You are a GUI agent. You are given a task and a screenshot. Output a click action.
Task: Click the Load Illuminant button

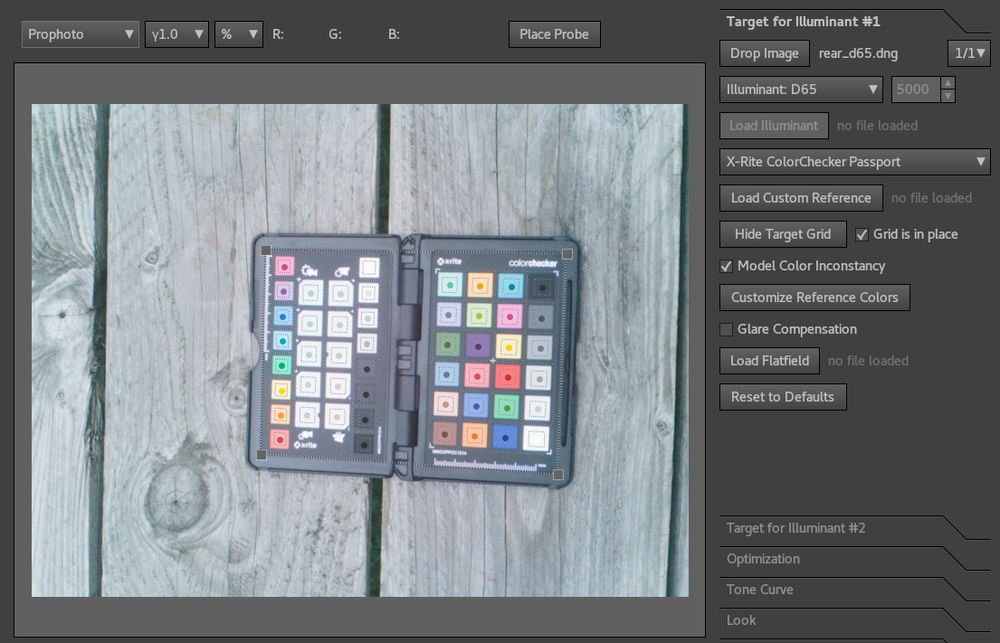point(774,126)
